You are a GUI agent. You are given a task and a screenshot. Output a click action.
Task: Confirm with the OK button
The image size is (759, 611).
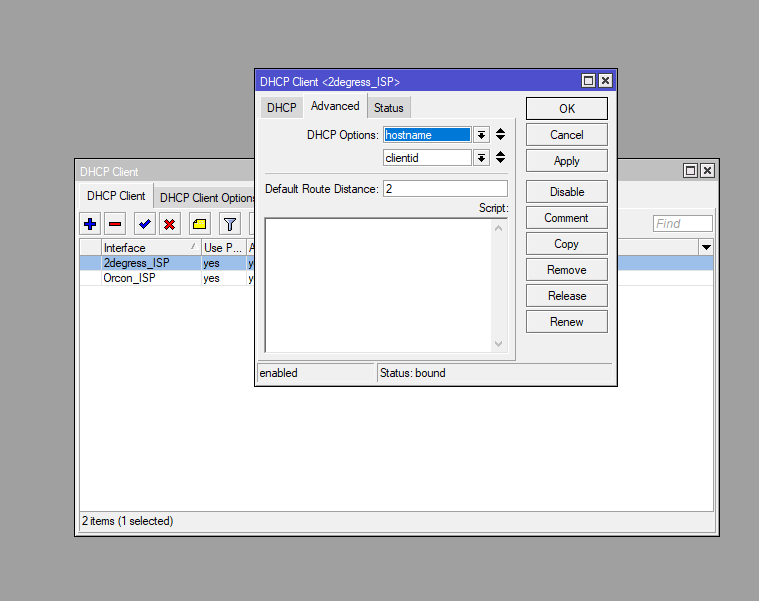[x=567, y=108]
